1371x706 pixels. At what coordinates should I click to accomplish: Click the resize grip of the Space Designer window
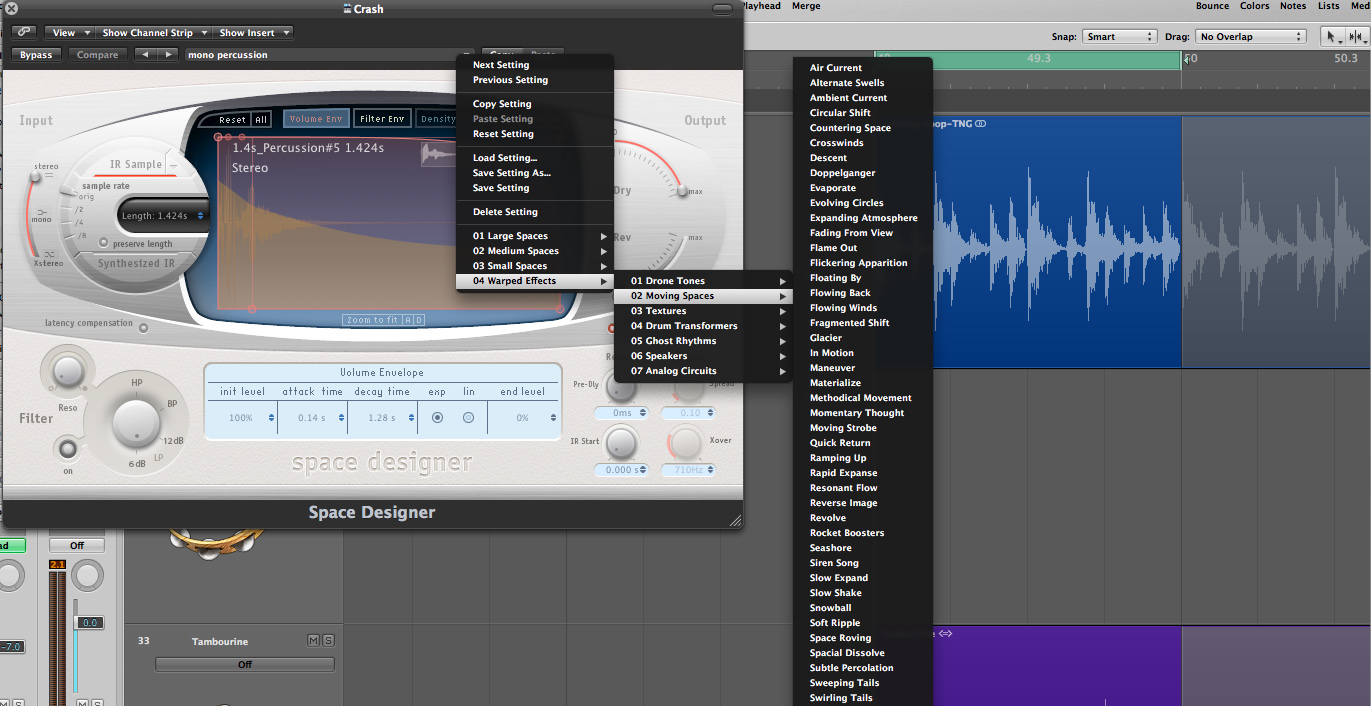[735, 520]
